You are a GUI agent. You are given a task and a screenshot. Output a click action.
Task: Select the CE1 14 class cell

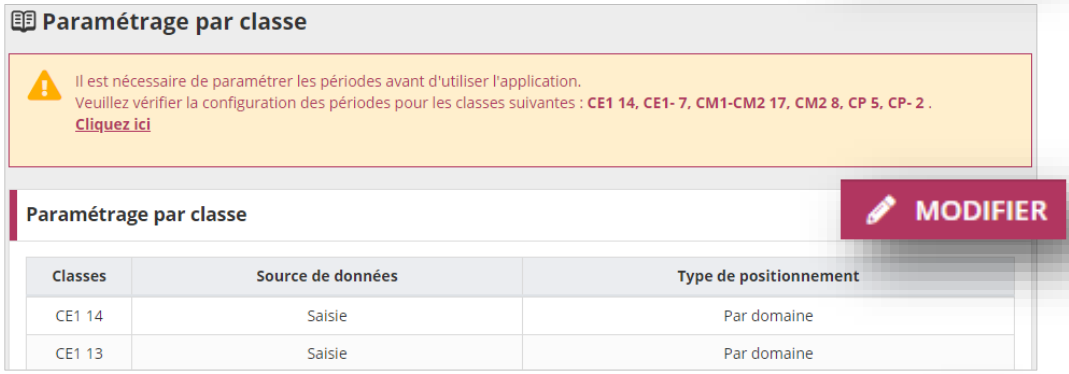(79, 315)
